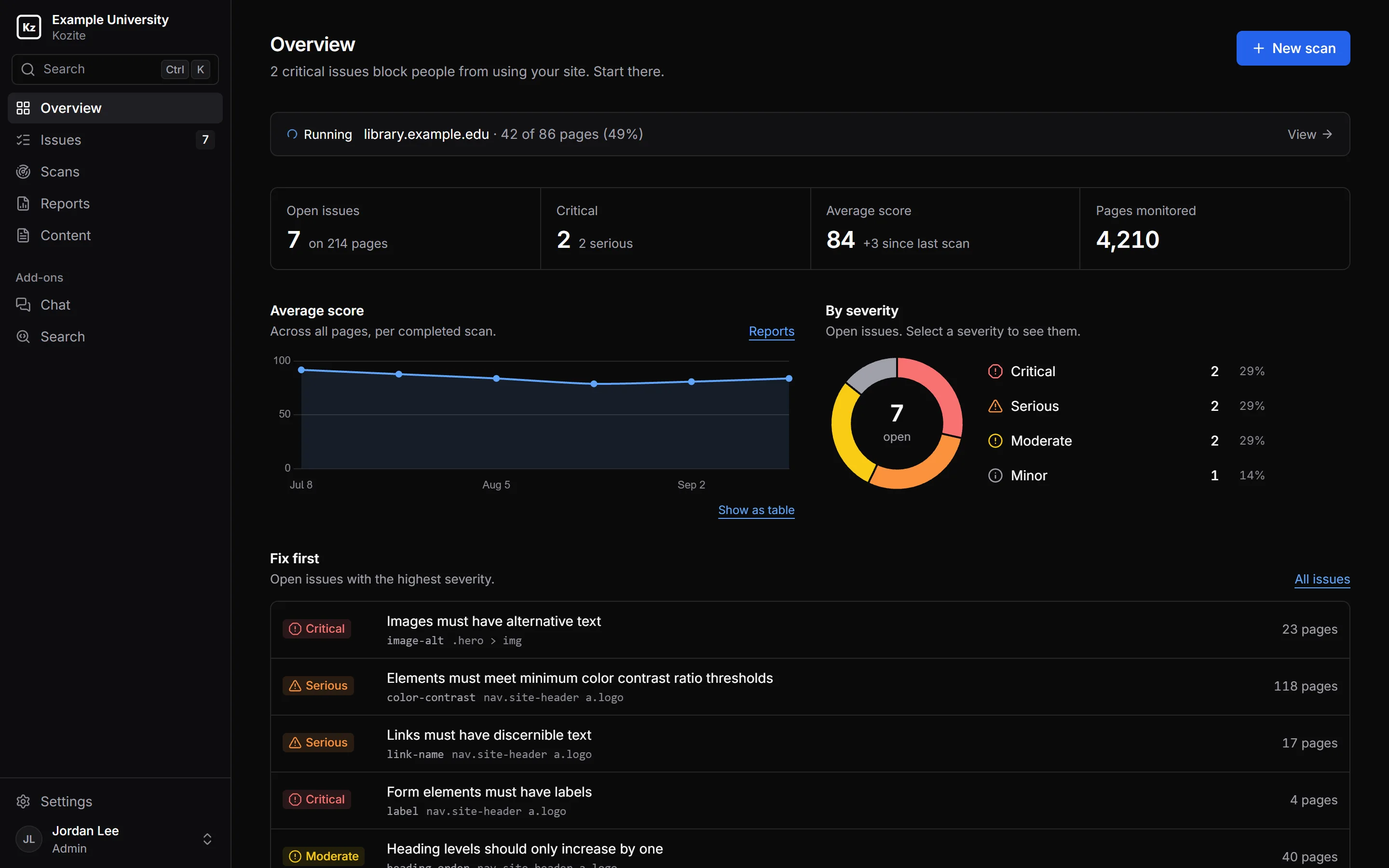Open the Jordan Lee Admin profile
The width and height of the screenshot is (1389, 868).
(x=115, y=839)
